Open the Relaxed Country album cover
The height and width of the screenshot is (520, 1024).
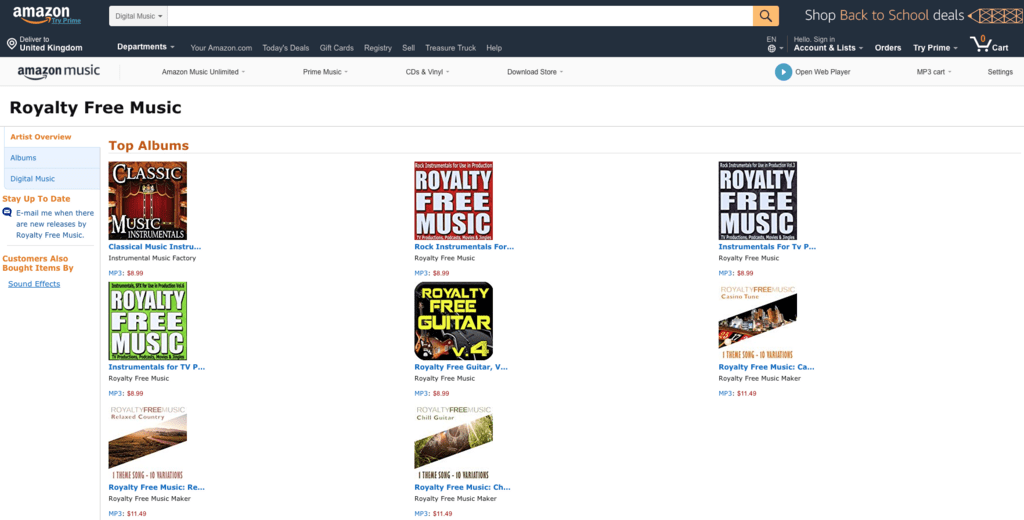[148, 442]
